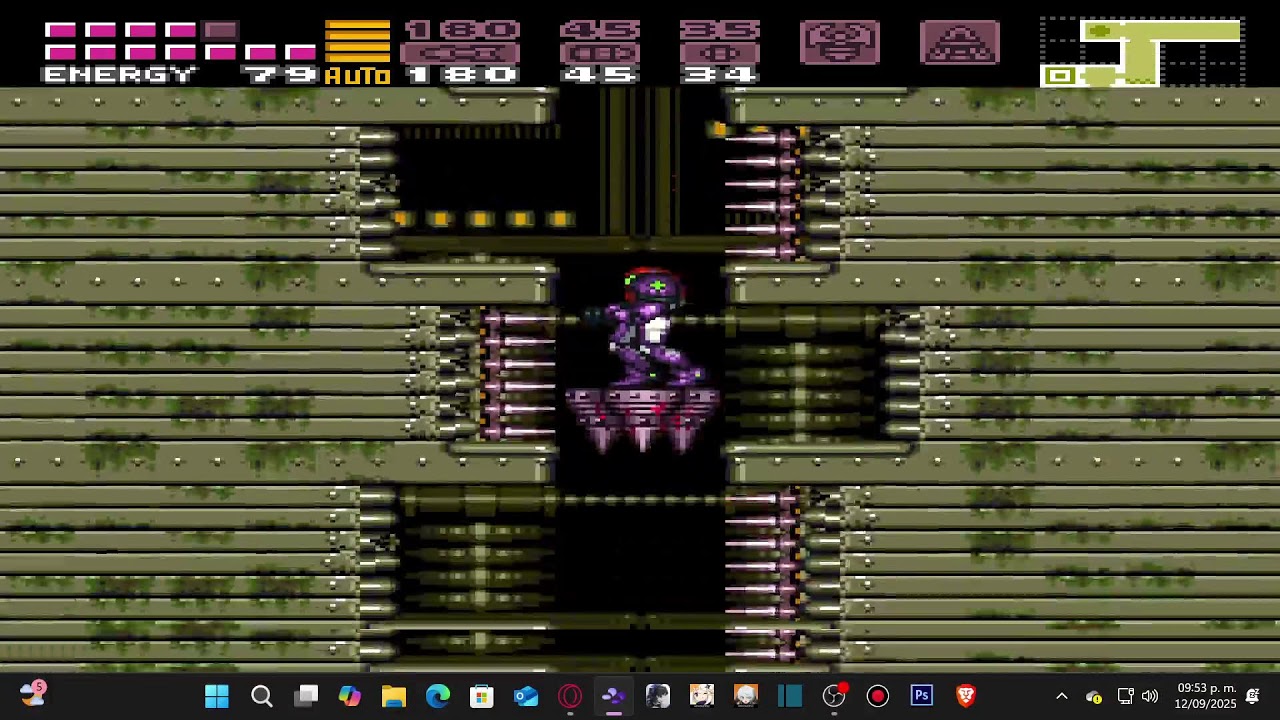Open the white-haired anime character app icon
Screen dimensions: 1280x720
click(746, 696)
